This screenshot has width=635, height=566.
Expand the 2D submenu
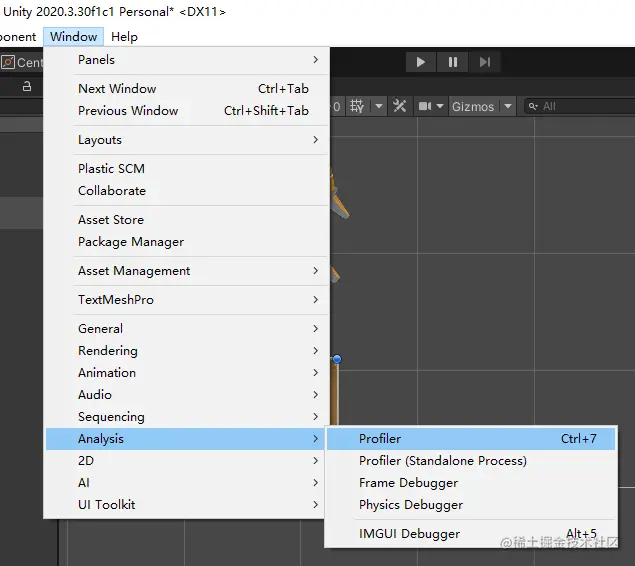click(185, 461)
